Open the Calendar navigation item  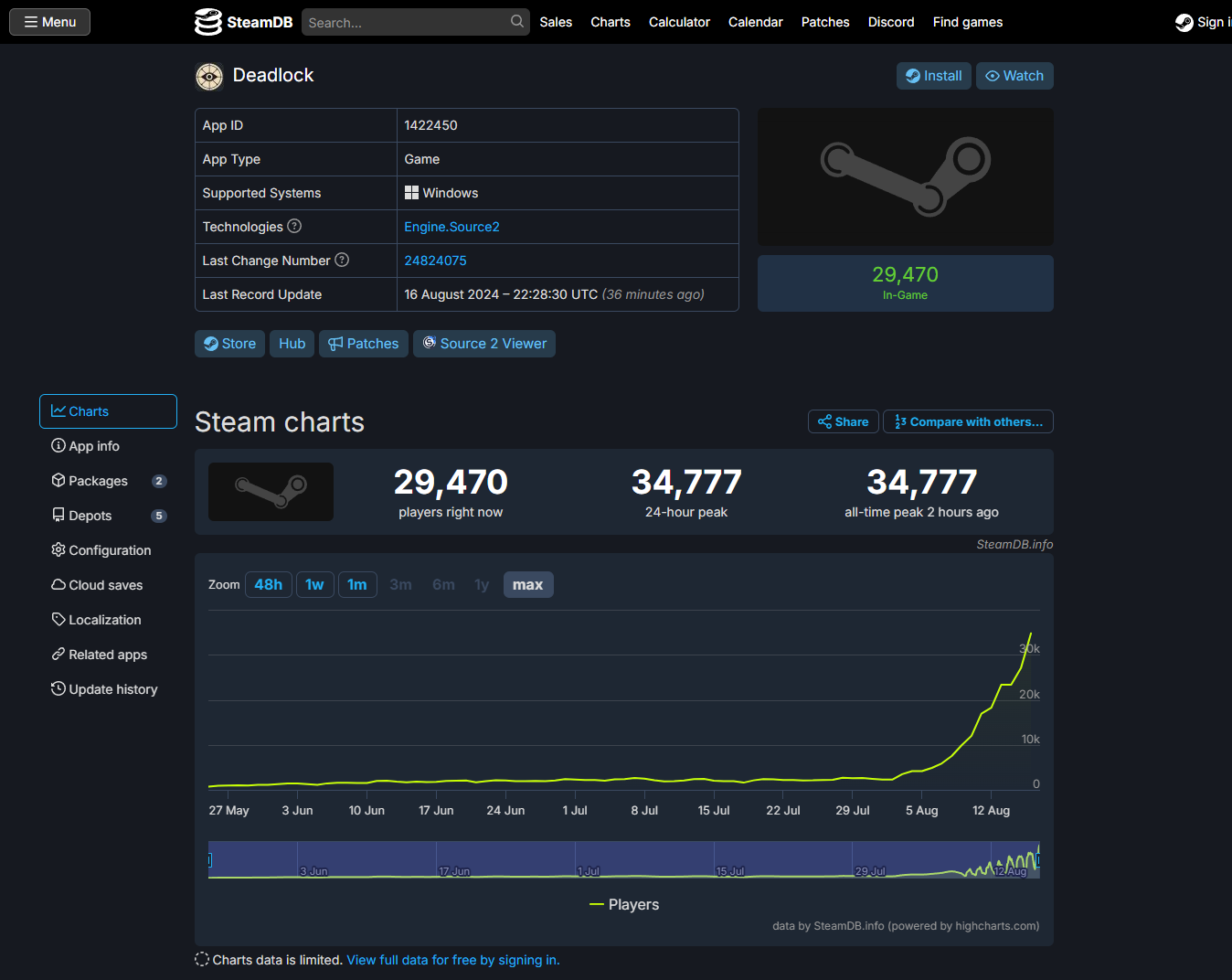click(x=755, y=22)
